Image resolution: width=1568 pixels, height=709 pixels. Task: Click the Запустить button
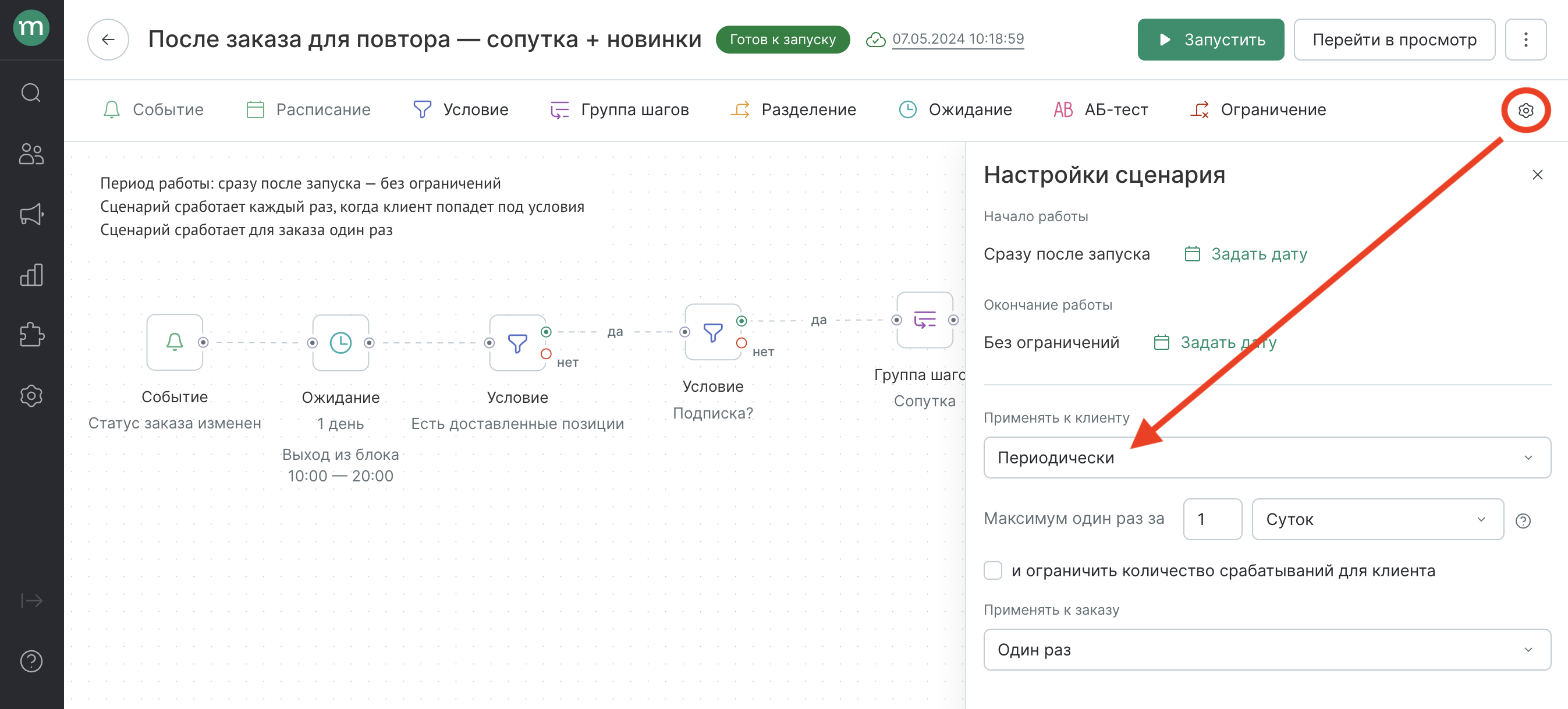[1210, 40]
